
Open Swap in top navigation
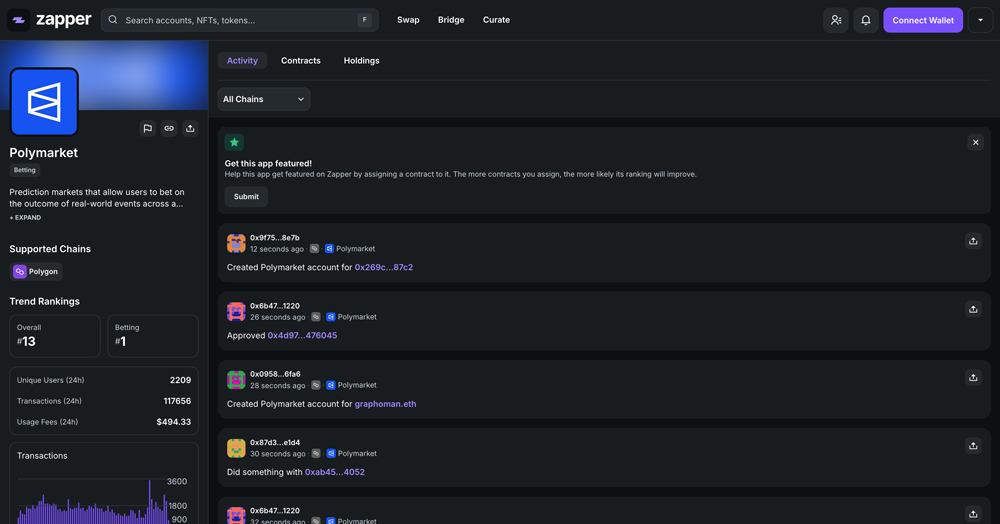(408, 20)
